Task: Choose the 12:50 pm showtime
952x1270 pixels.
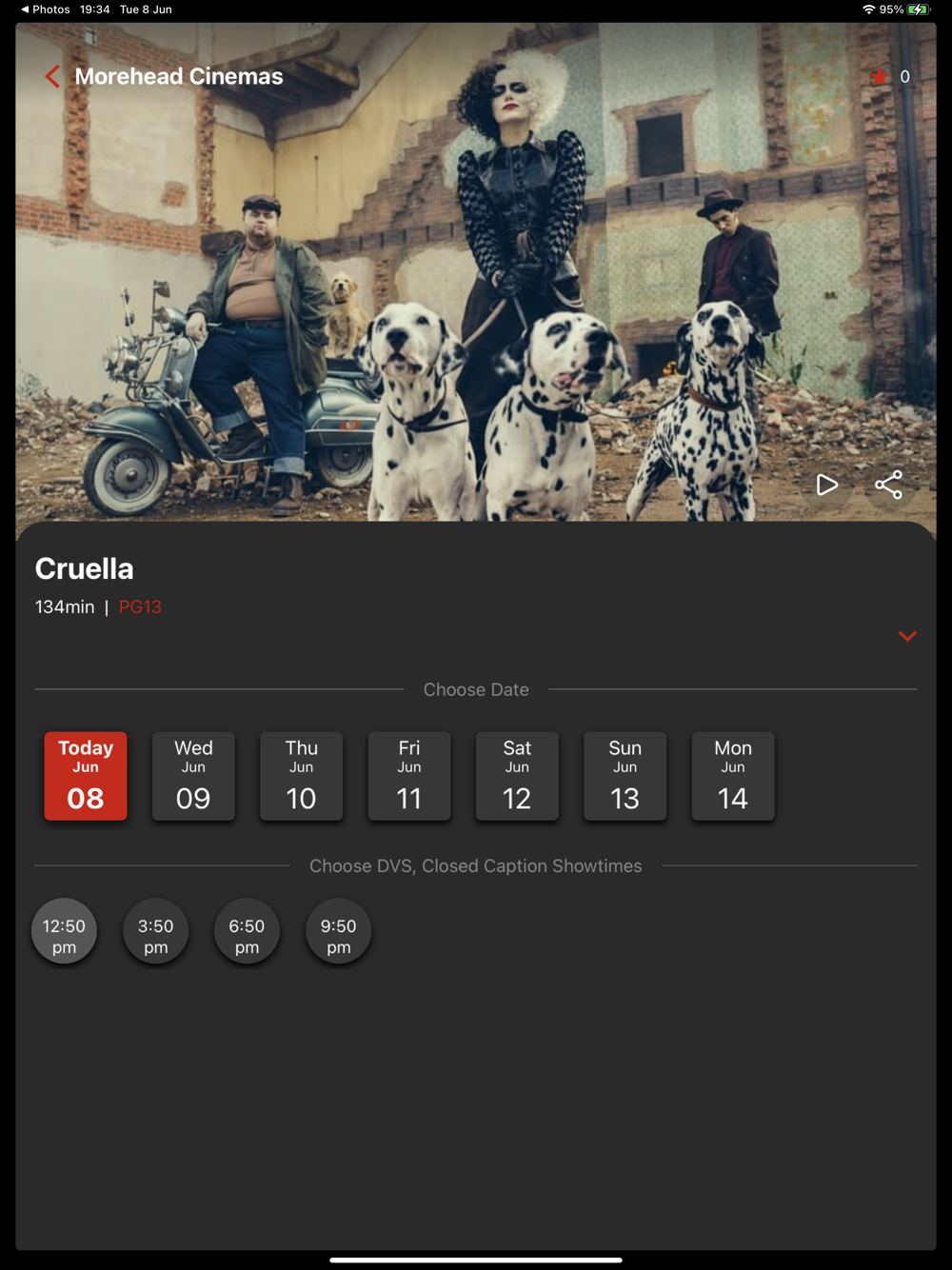Action: [x=64, y=931]
